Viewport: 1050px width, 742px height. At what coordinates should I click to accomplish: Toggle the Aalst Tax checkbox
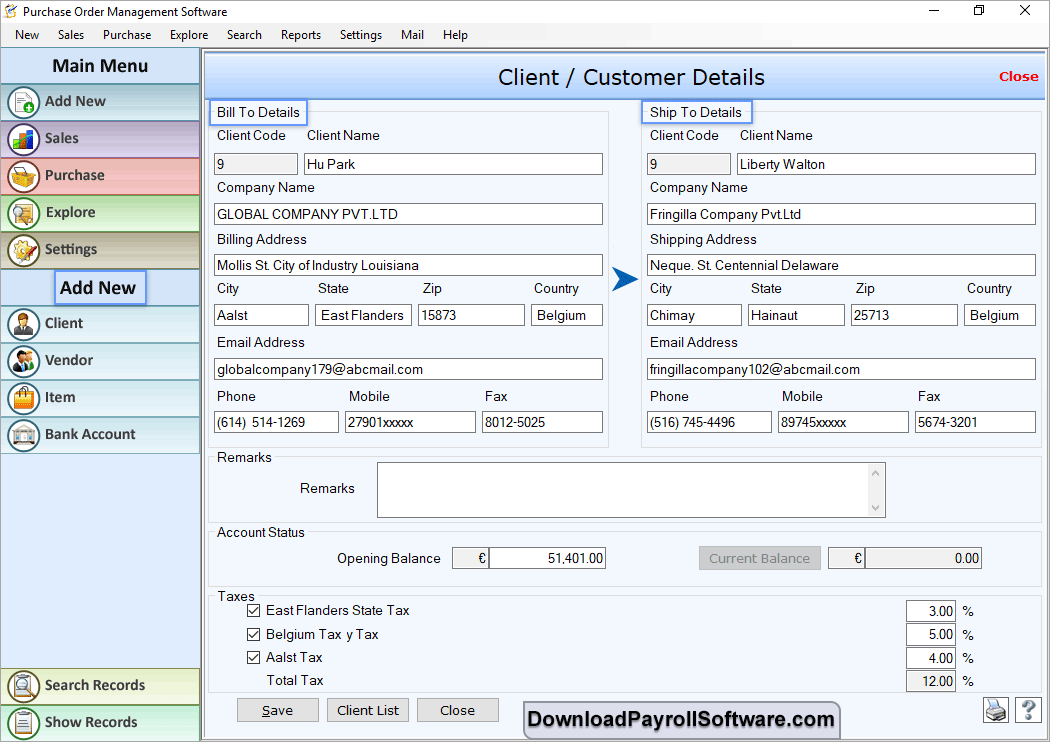[253, 657]
